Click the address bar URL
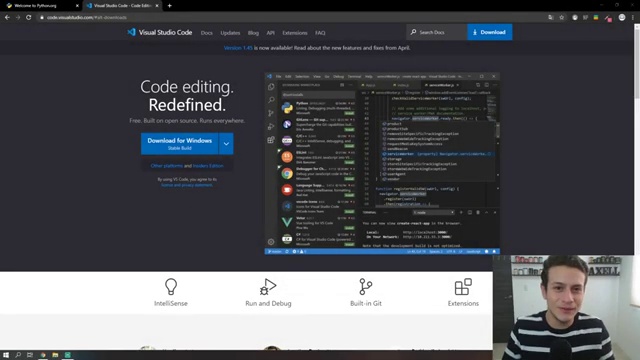 87,17
